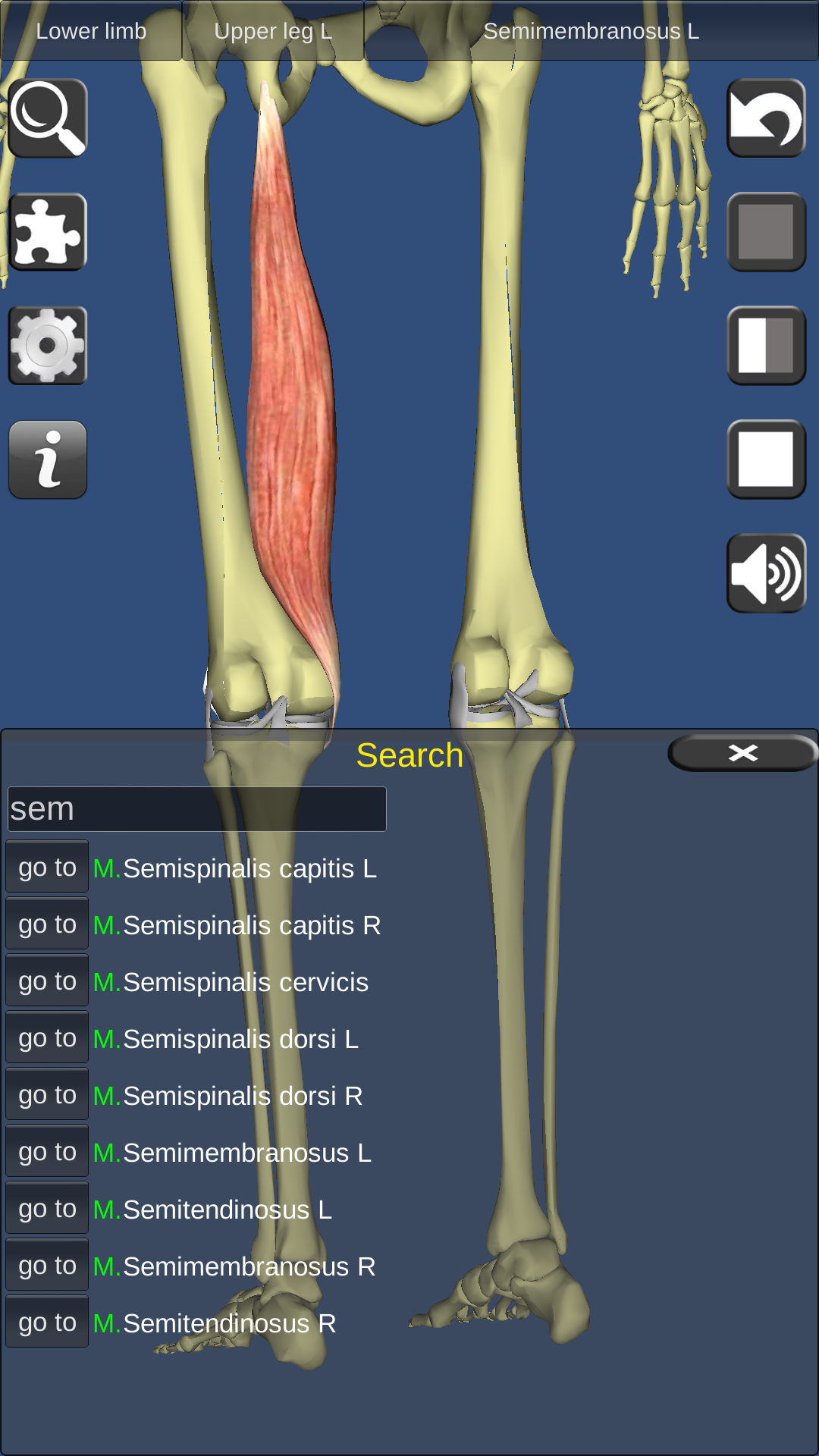Go to Semispinalis cervicis
The height and width of the screenshot is (1456, 819).
pos(47,981)
